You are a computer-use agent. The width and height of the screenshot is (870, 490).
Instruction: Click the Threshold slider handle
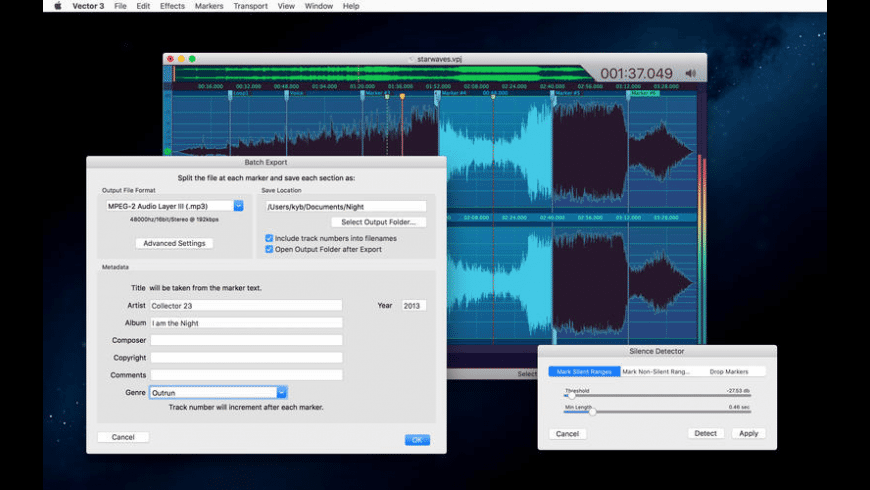pyautogui.click(x=571, y=395)
